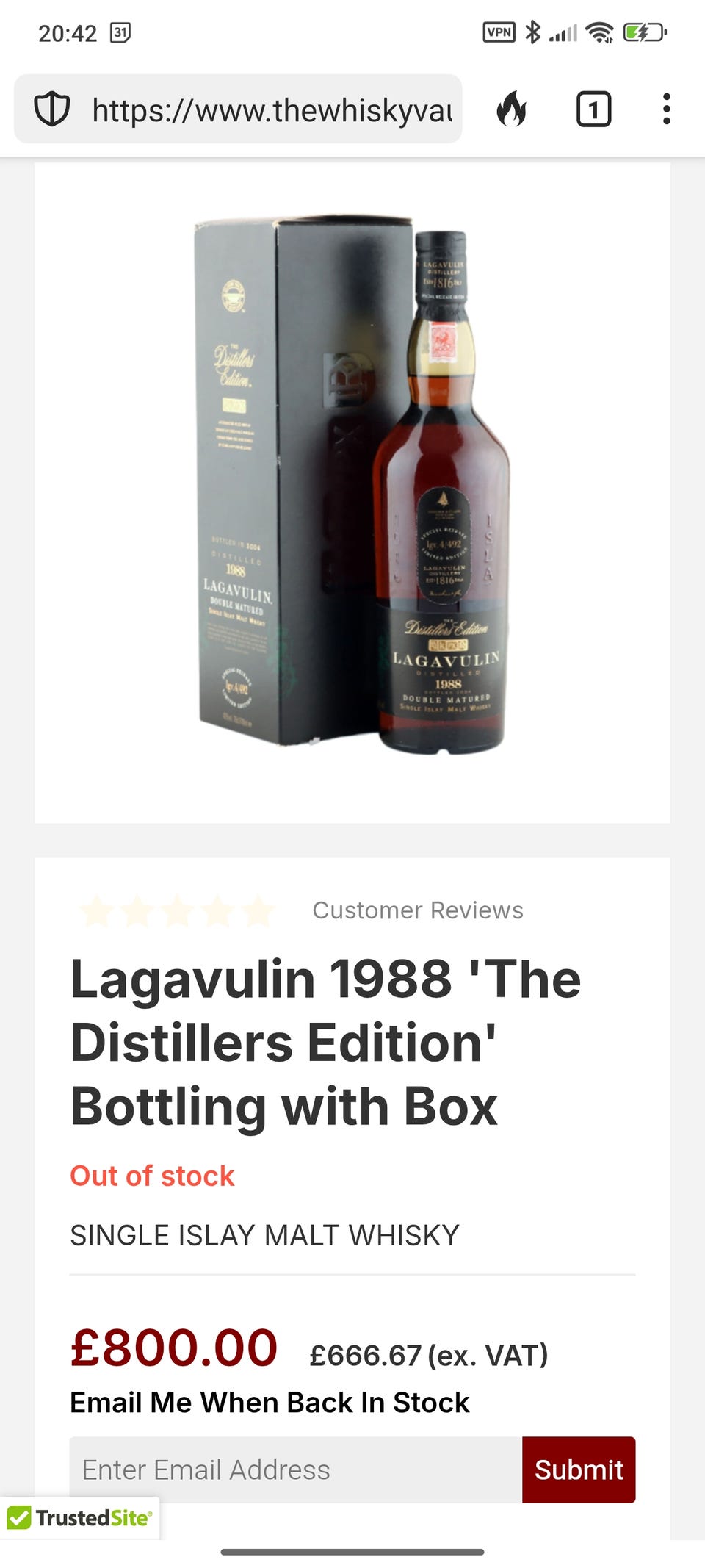
Task: Tap the fire clear-data icon
Action: [512, 109]
